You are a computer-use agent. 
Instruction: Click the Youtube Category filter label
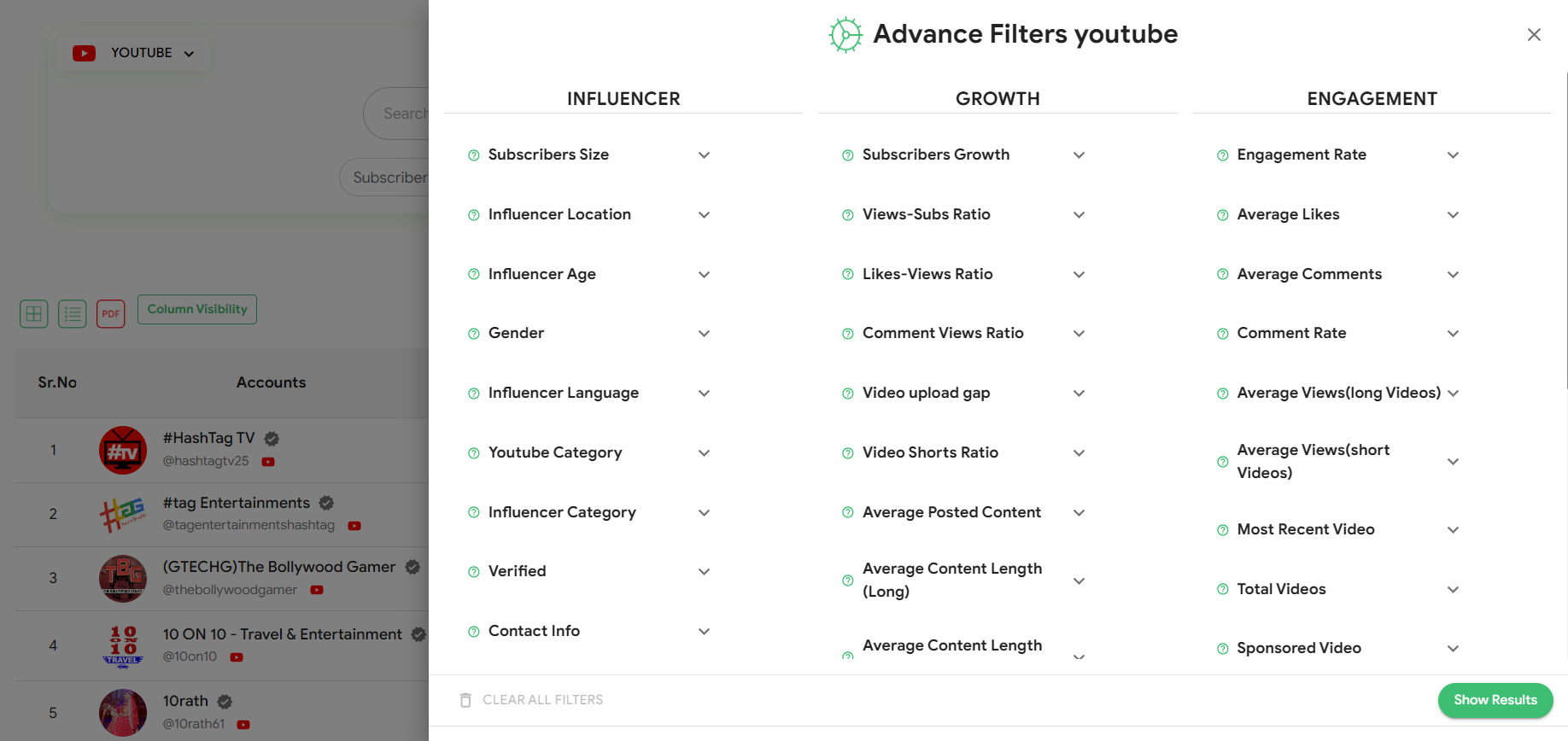pyautogui.click(x=555, y=452)
